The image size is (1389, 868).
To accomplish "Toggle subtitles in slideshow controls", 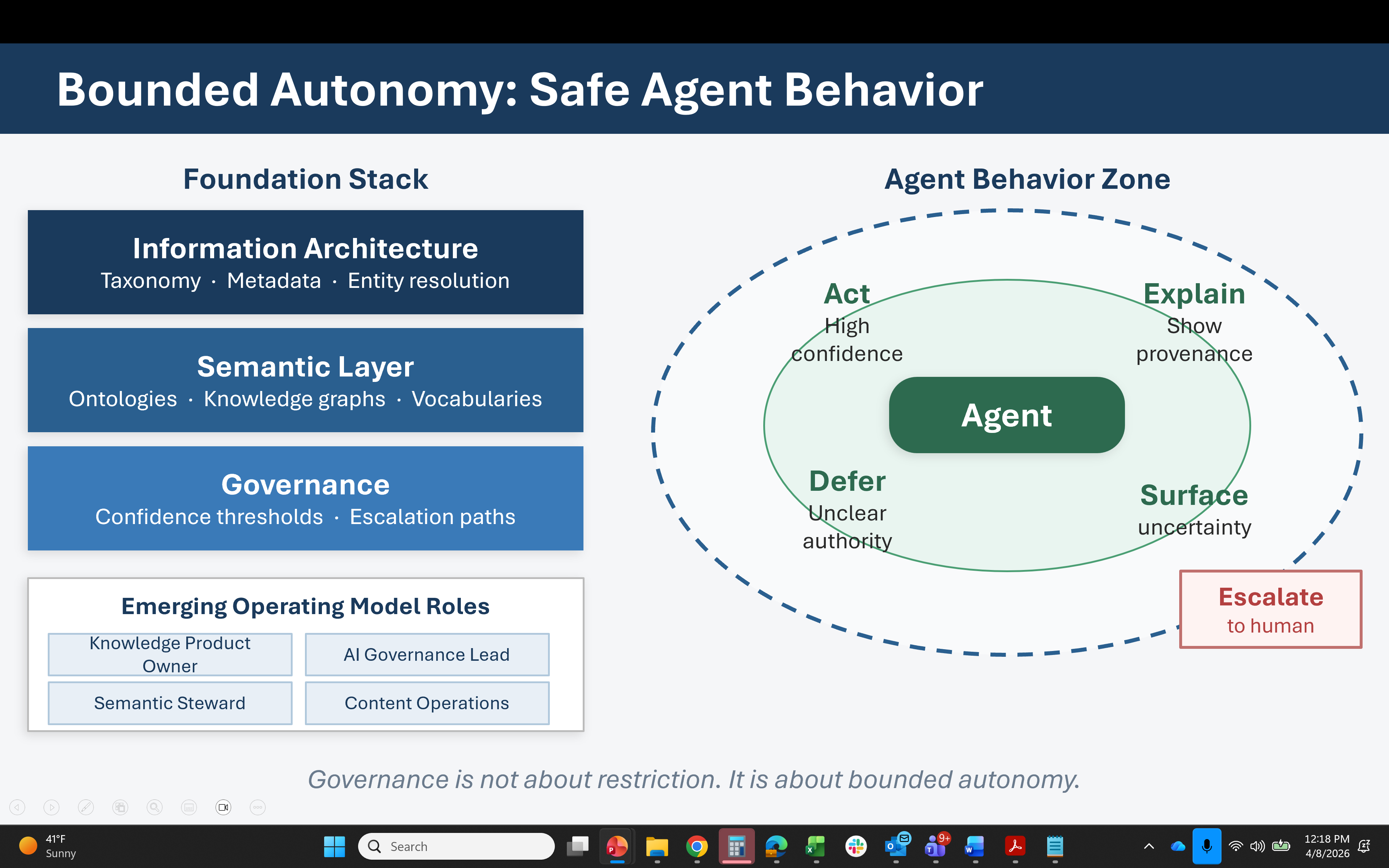I will coord(189,808).
